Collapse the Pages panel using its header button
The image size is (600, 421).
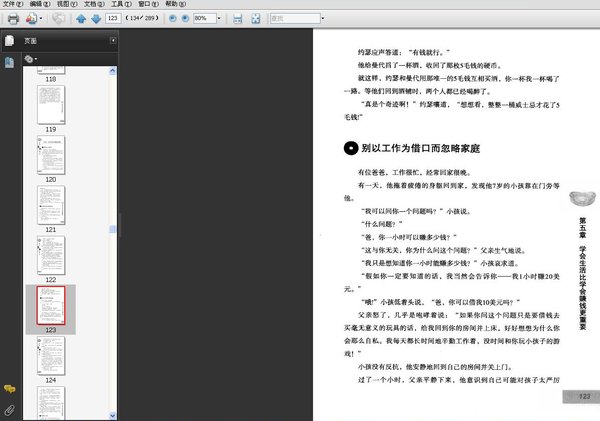[x=113, y=41]
